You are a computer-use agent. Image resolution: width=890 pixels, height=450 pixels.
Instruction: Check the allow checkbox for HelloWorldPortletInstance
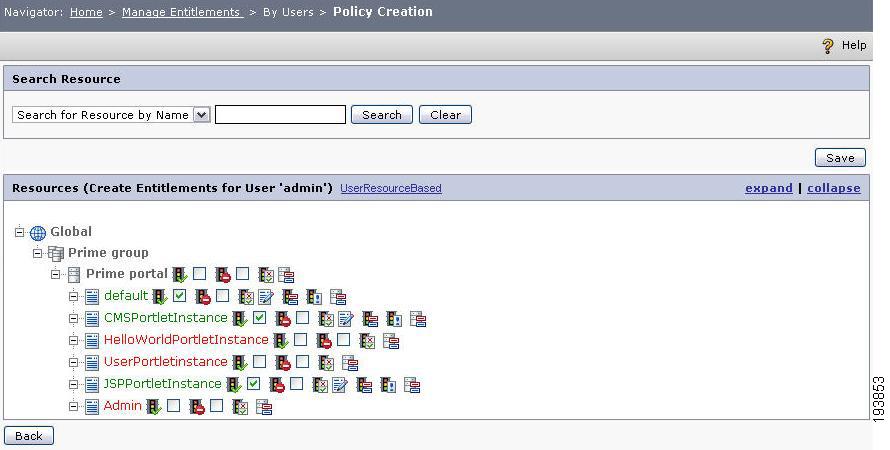coord(300,339)
